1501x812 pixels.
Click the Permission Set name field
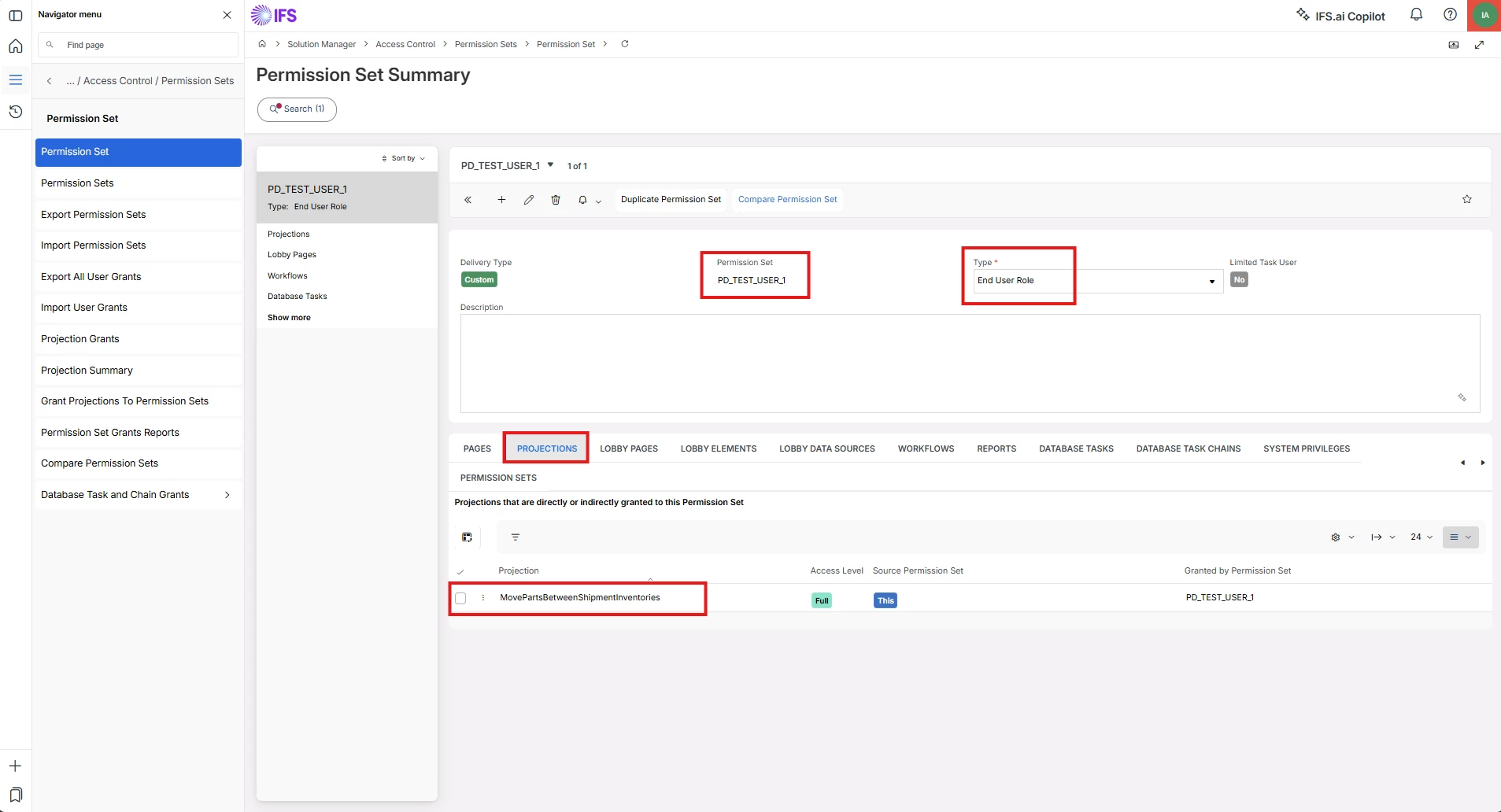(x=752, y=280)
